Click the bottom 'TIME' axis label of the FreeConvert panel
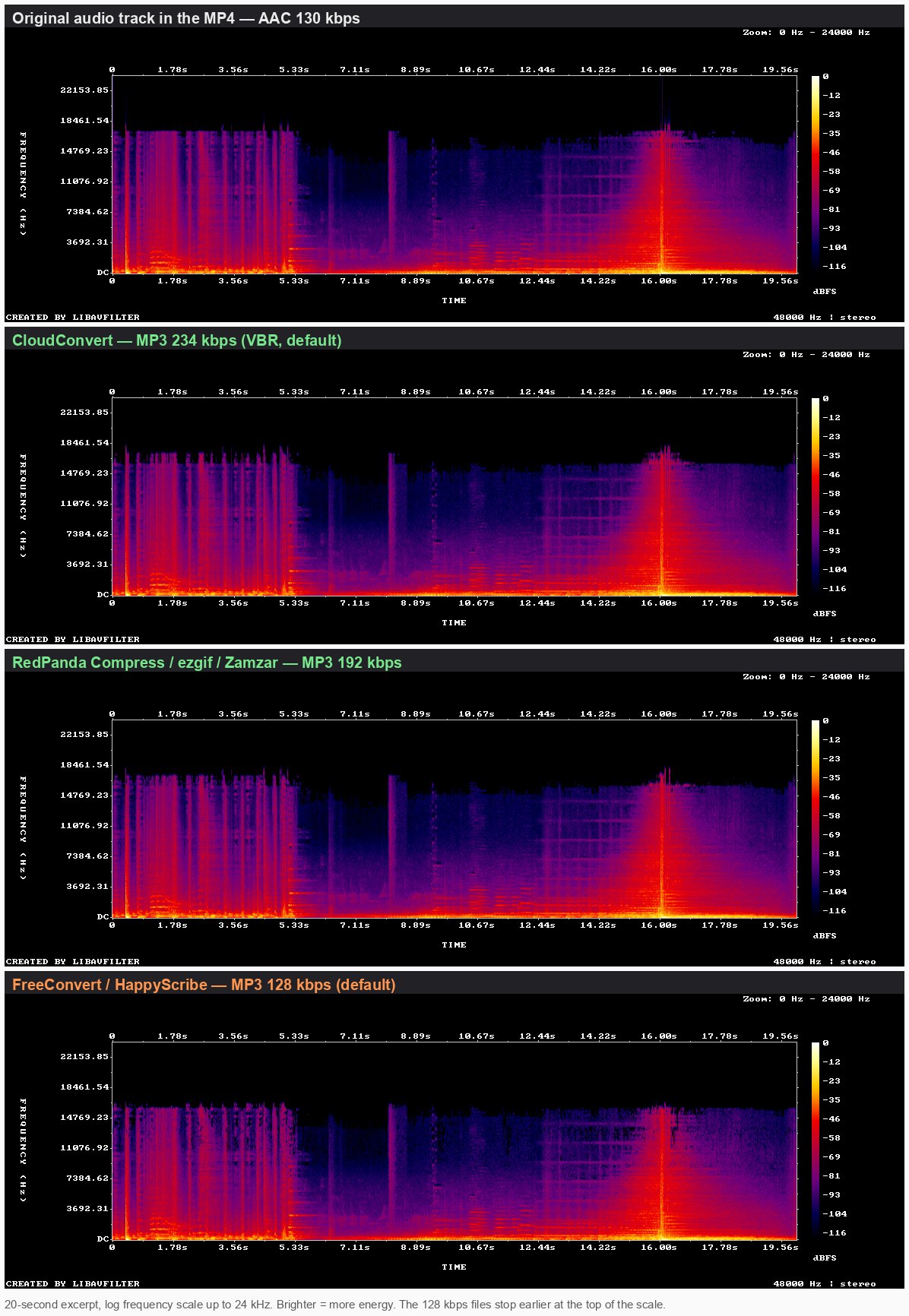 point(454,1267)
